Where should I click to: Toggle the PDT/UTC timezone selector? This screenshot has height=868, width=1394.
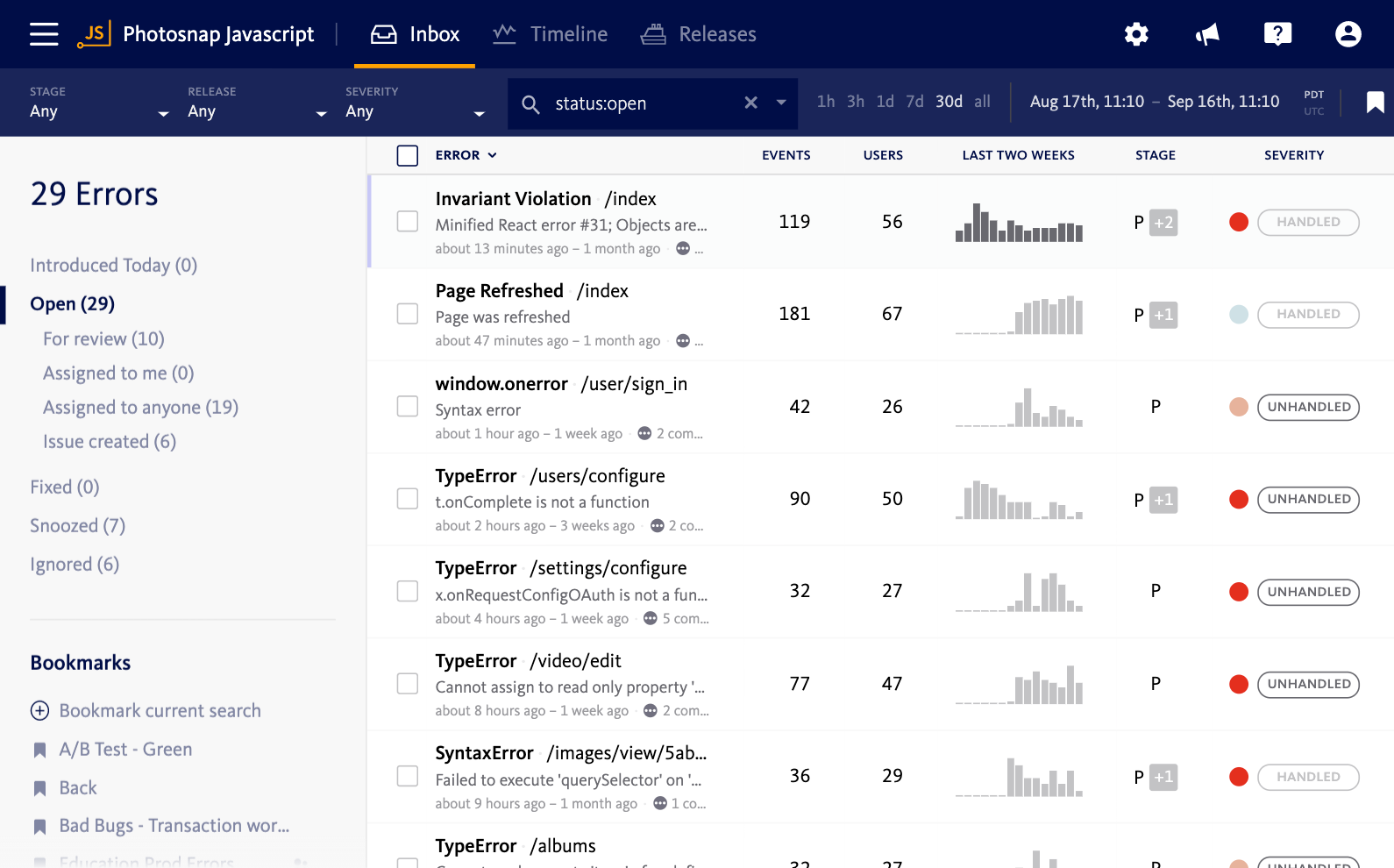click(1314, 103)
